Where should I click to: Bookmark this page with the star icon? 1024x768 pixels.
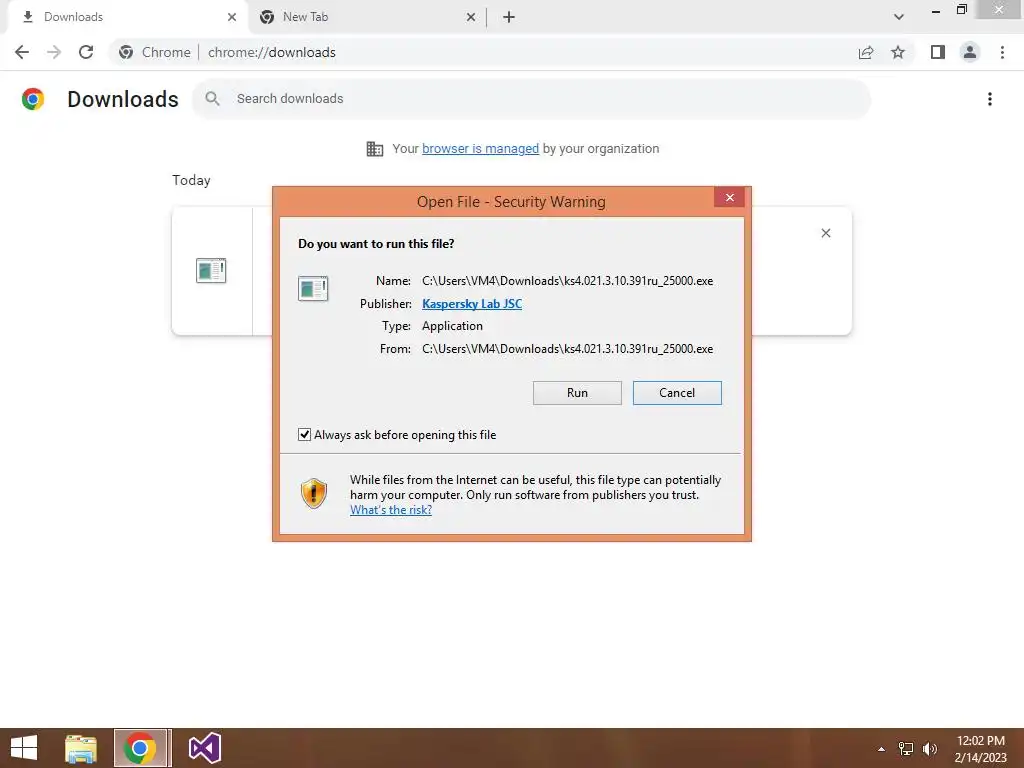point(898,52)
